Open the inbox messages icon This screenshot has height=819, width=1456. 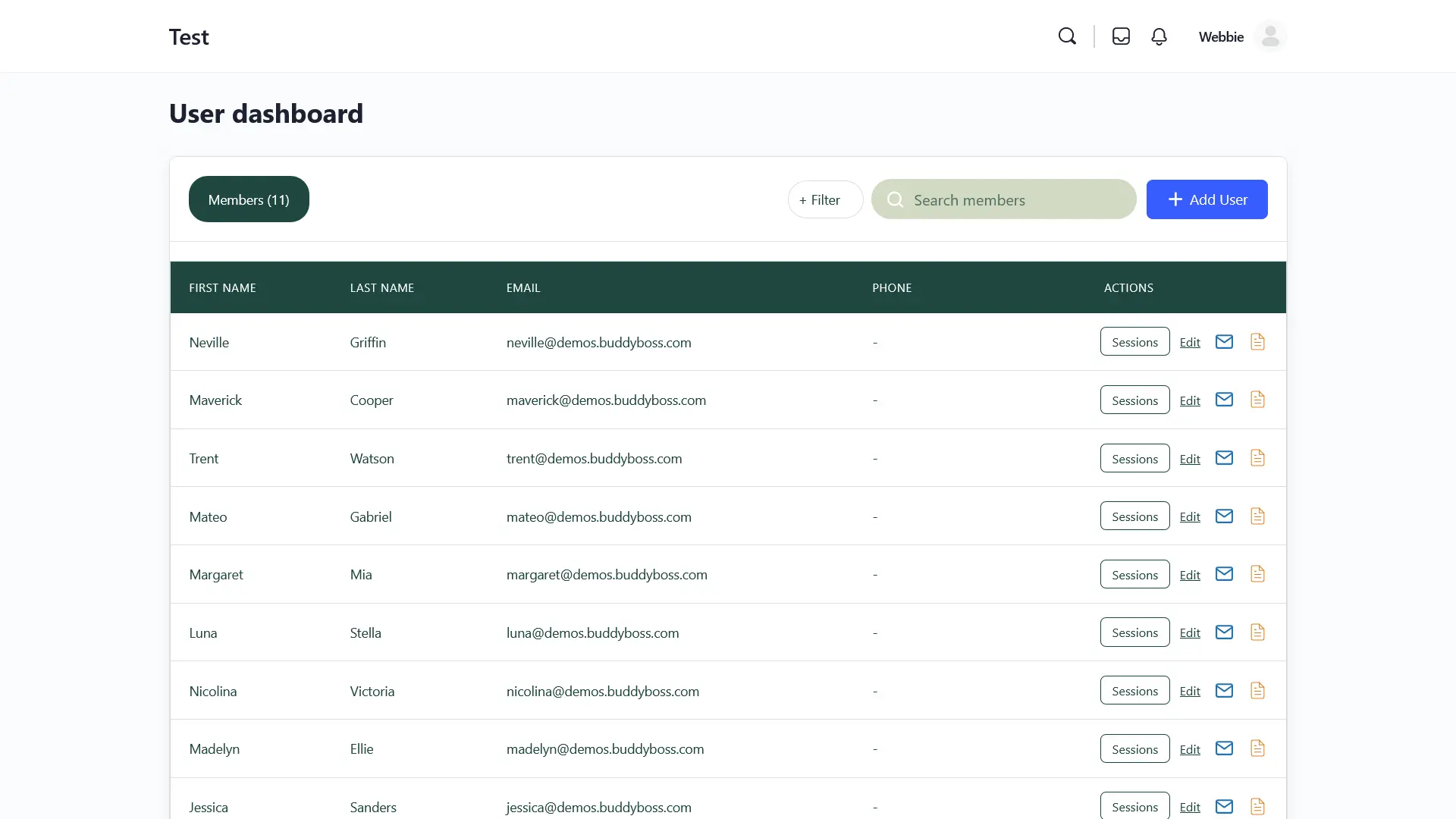click(x=1121, y=36)
